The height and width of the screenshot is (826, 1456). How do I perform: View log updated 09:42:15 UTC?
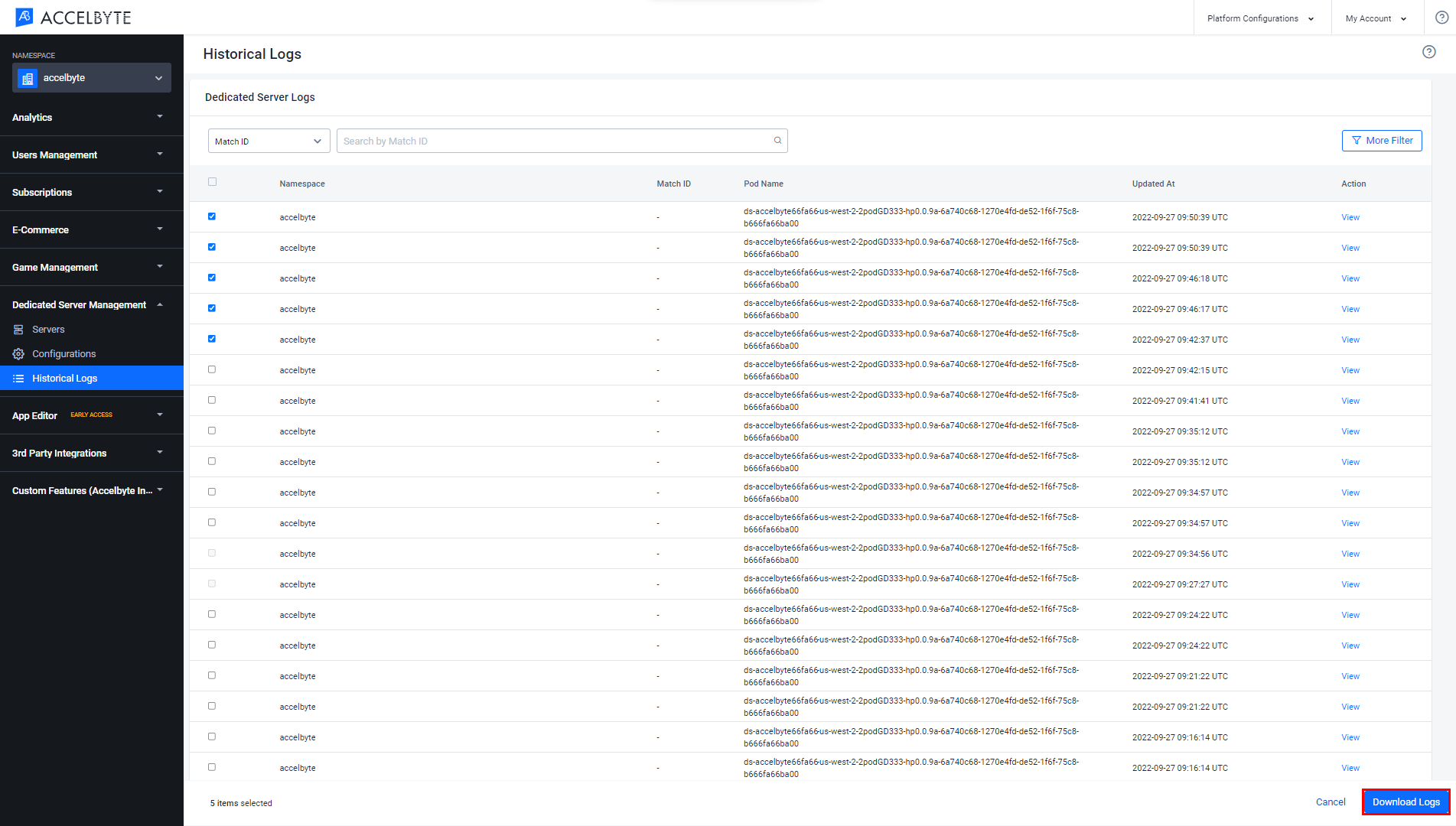pos(1350,370)
